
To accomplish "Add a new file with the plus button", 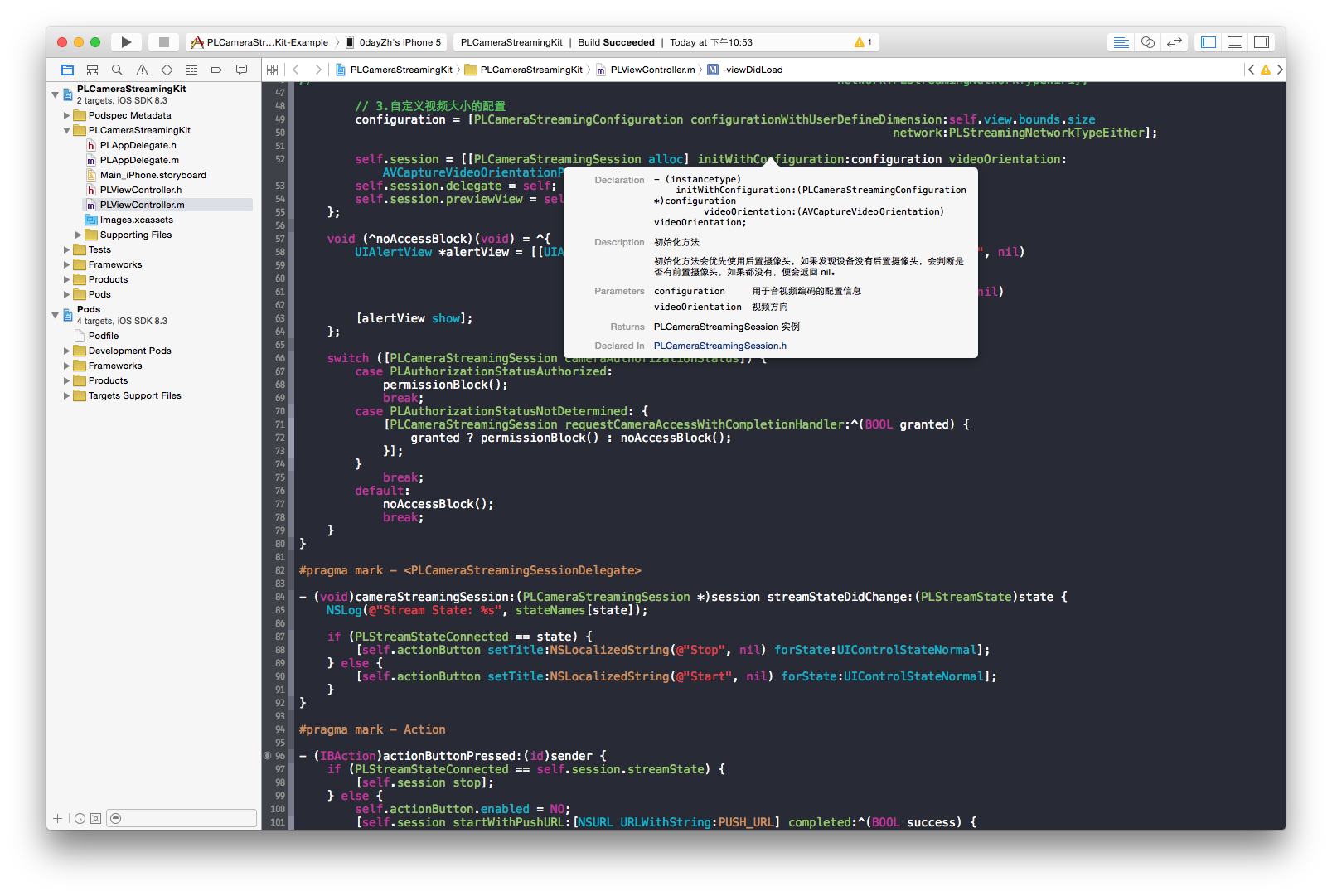I will tap(57, 818).
